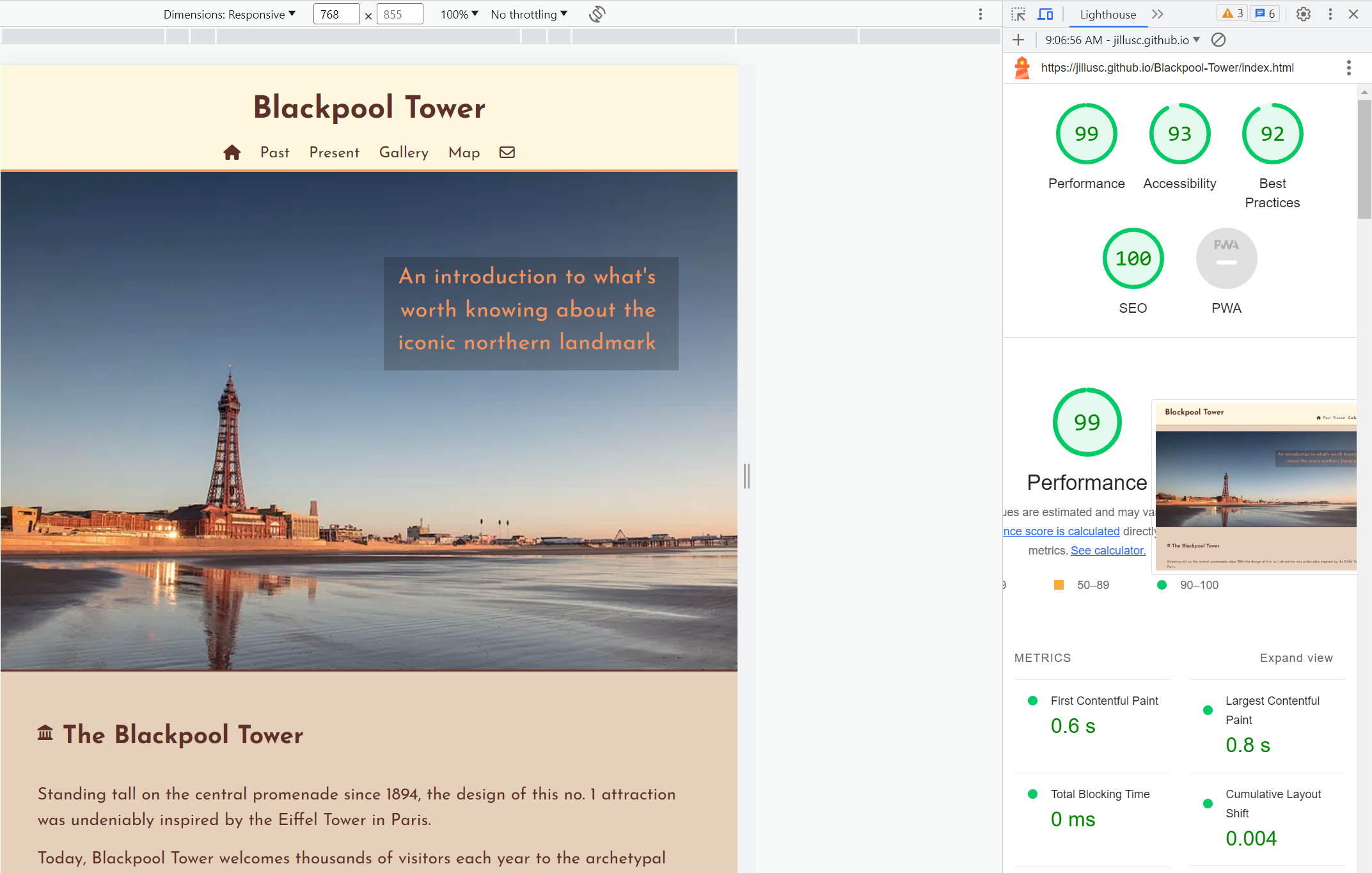
Task: Open console messages via the chat badge
Action: pos(1265,13)
